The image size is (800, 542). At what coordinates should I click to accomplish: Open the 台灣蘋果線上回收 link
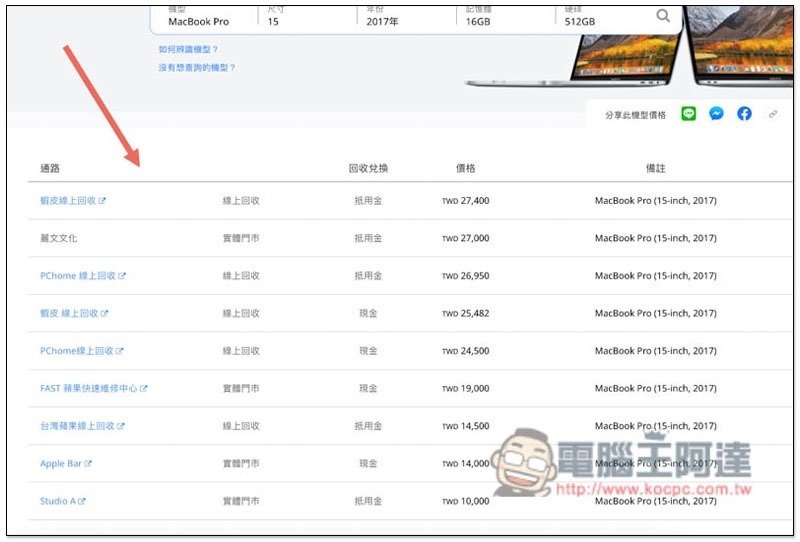click(x=77, y=426)
